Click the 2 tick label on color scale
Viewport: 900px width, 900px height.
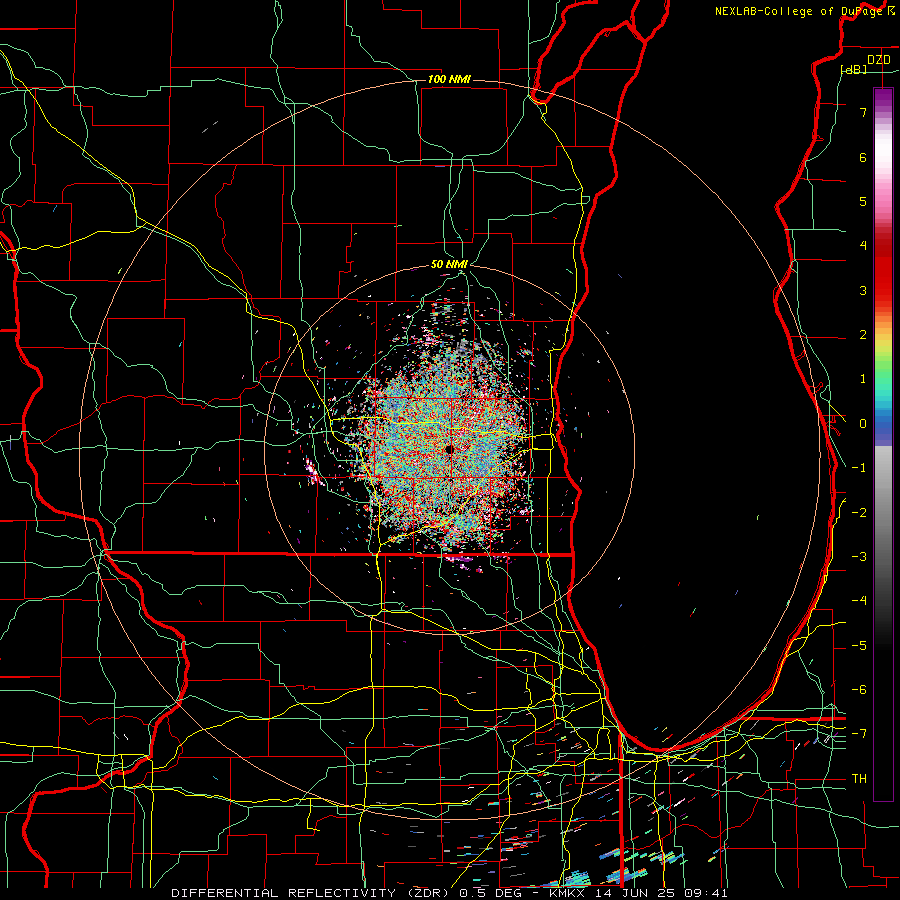coord(863,335)
